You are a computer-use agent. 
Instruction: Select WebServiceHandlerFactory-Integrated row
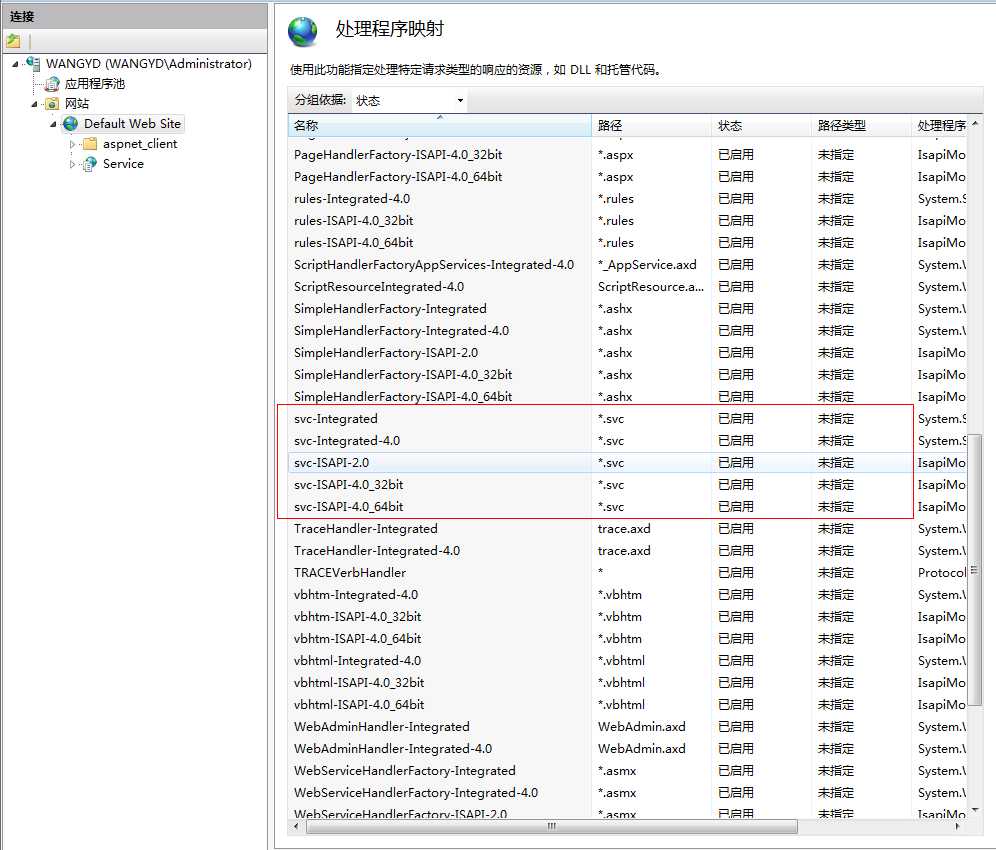[627, 771]
